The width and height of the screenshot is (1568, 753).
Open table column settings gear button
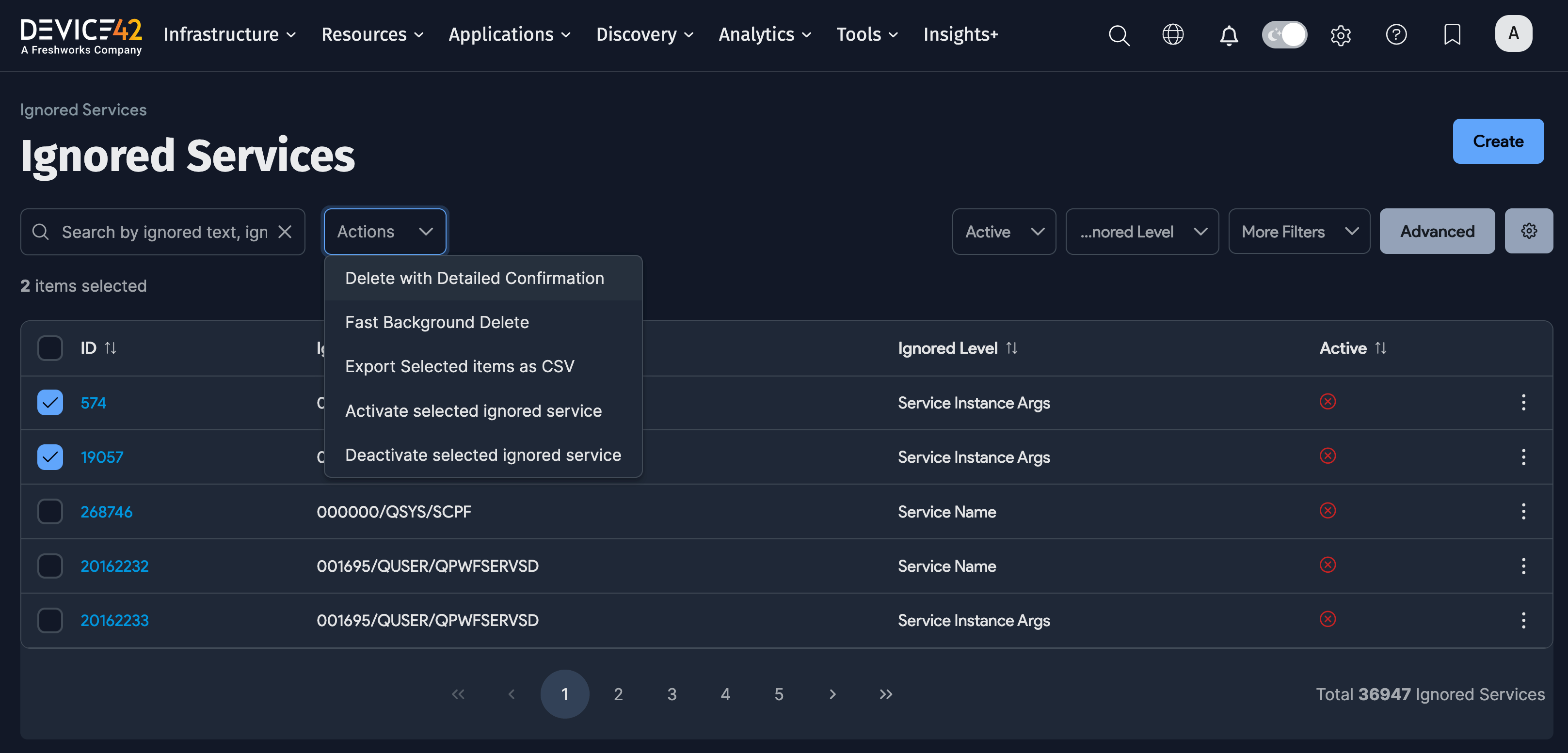[1528, 231]
